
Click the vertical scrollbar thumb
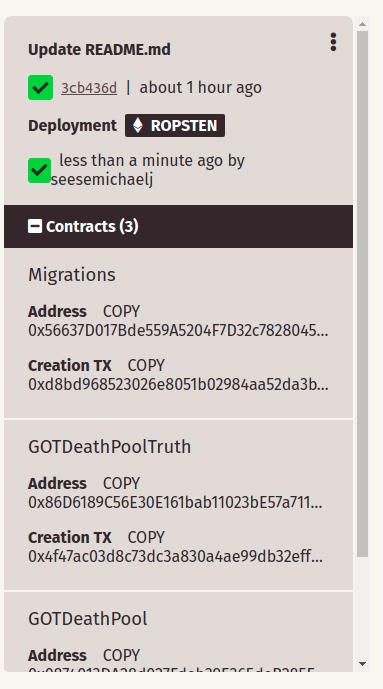pyautogui.click(x=362, y=294)
